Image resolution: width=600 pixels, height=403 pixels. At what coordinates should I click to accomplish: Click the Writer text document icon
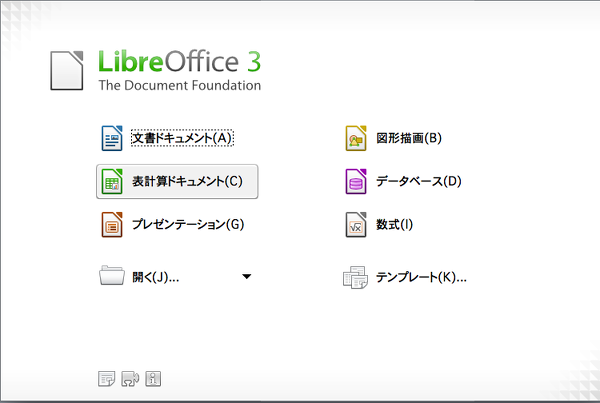tap(112, 138)
